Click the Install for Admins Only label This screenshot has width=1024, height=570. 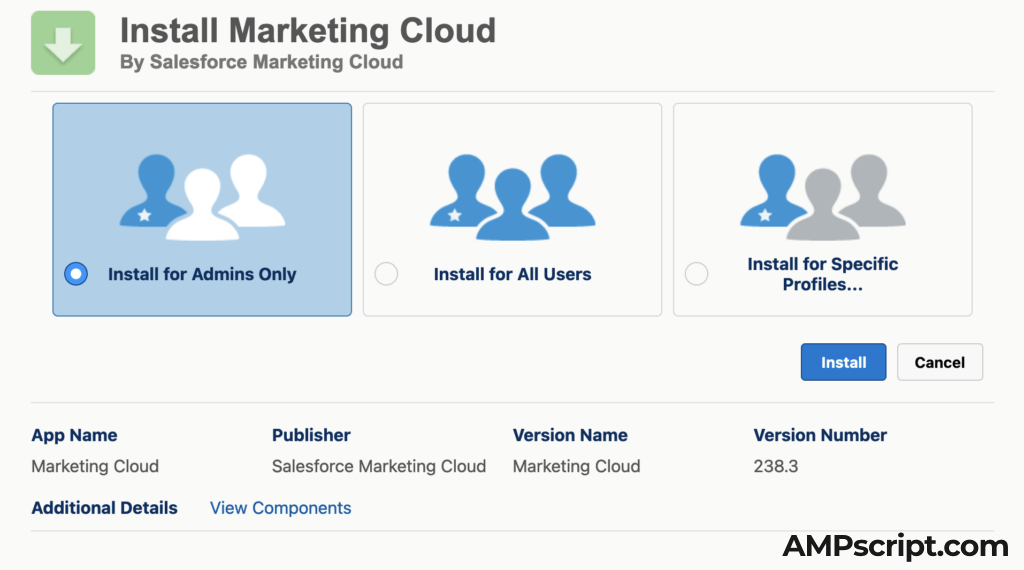(202, 274)
